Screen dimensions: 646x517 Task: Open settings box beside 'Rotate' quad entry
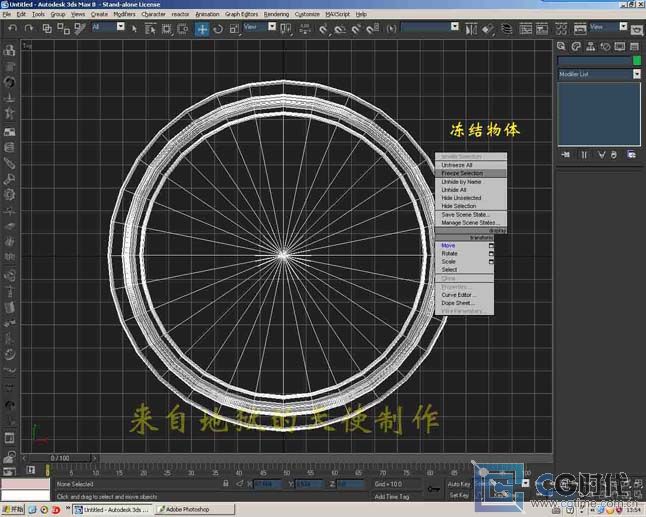point(491,253)
